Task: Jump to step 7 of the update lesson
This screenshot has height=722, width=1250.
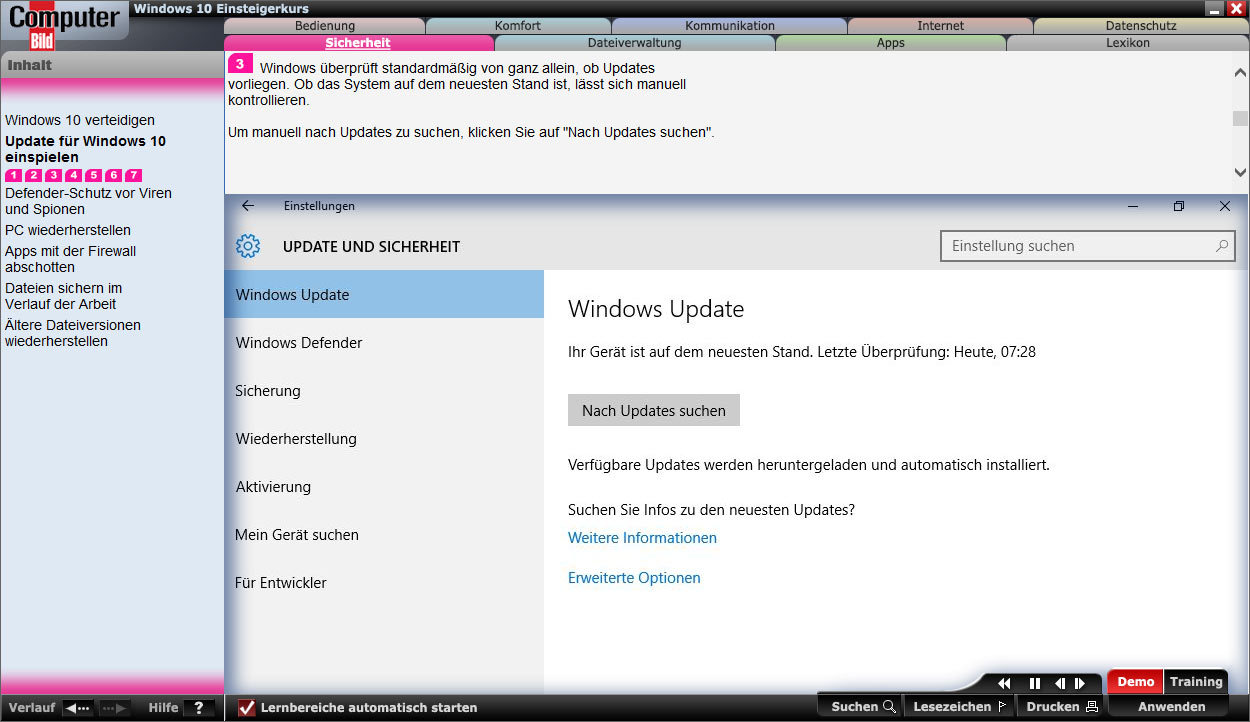Action: click(x=133, y=175)
